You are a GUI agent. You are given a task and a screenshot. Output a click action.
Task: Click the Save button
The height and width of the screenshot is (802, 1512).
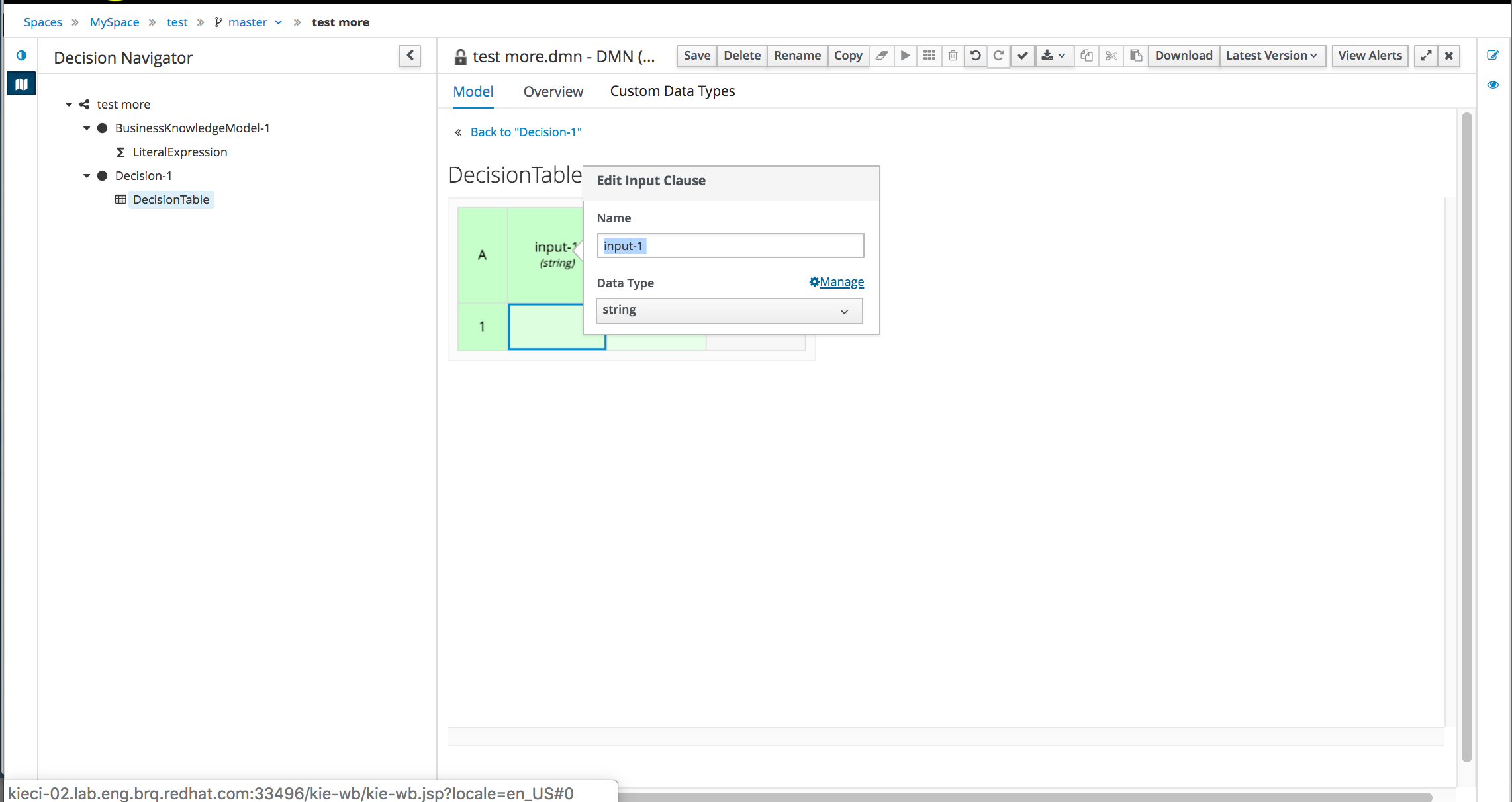point(696,56)
